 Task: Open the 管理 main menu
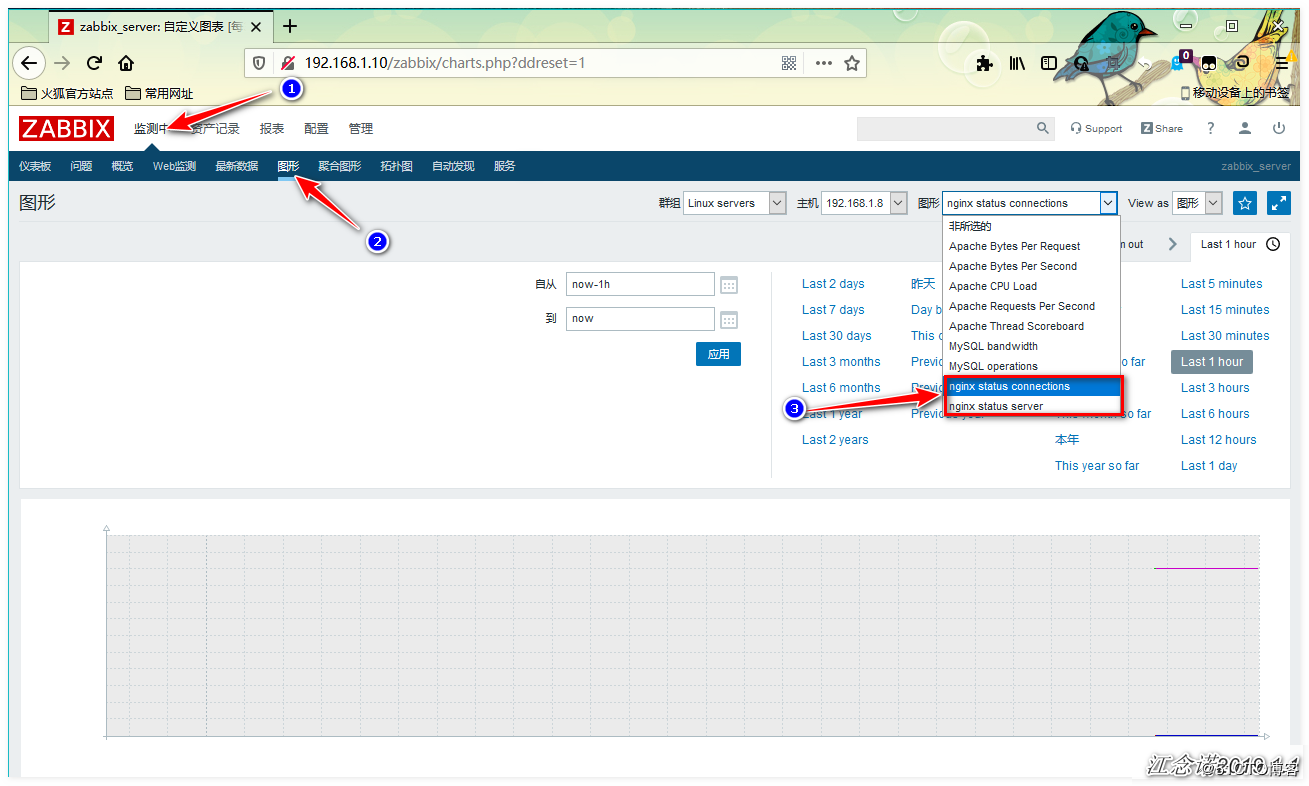click(x=360, y=128)
